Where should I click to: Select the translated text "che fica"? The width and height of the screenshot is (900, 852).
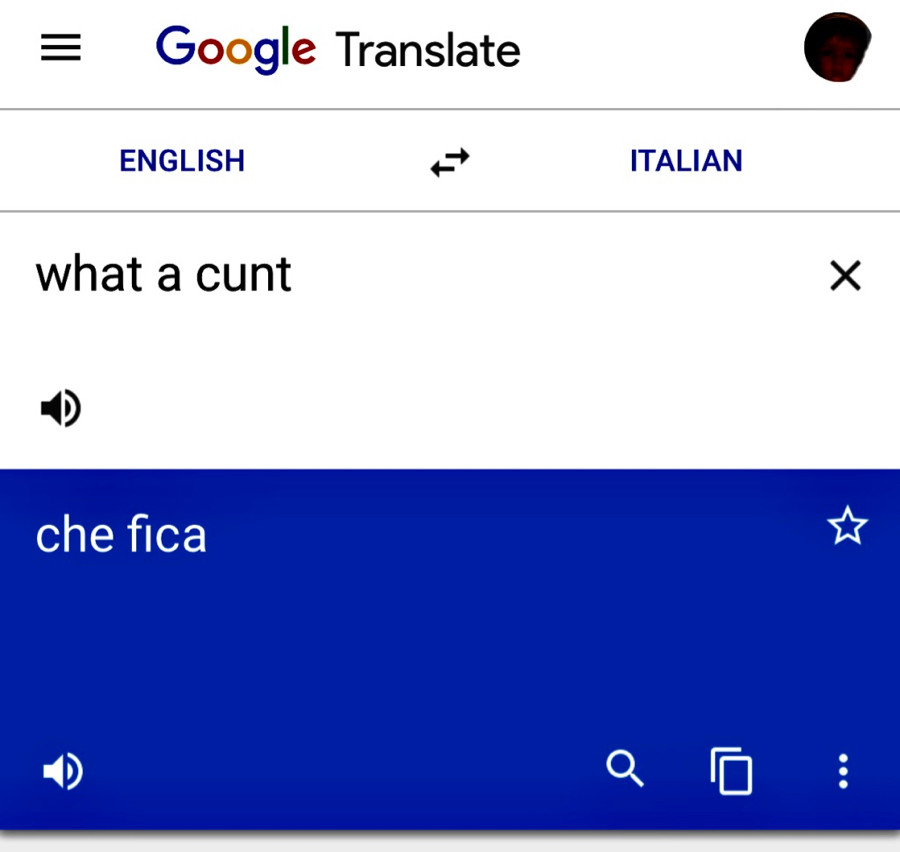click(121, 534)
